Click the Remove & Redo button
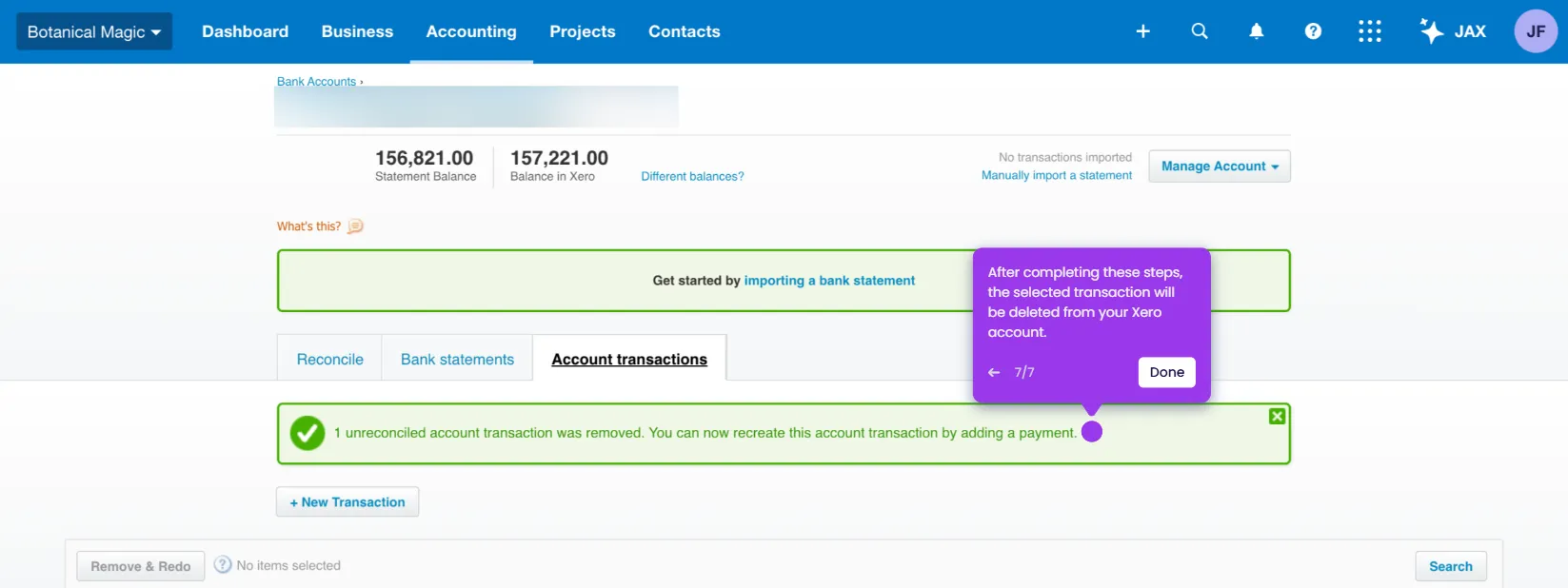The image size is (1568, 588). (141, 566)
